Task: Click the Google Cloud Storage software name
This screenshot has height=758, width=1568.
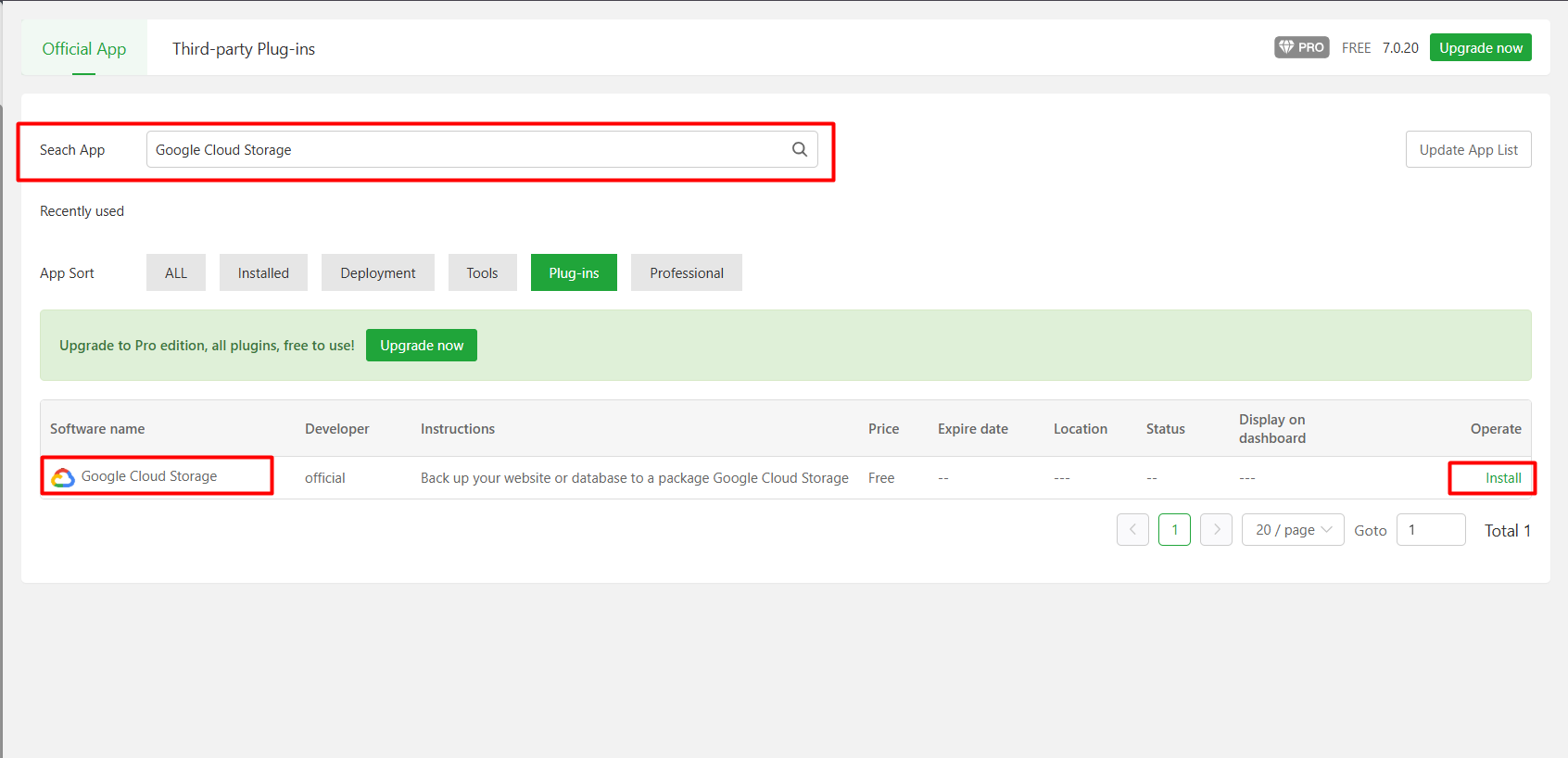Action: tap(149, 476)
